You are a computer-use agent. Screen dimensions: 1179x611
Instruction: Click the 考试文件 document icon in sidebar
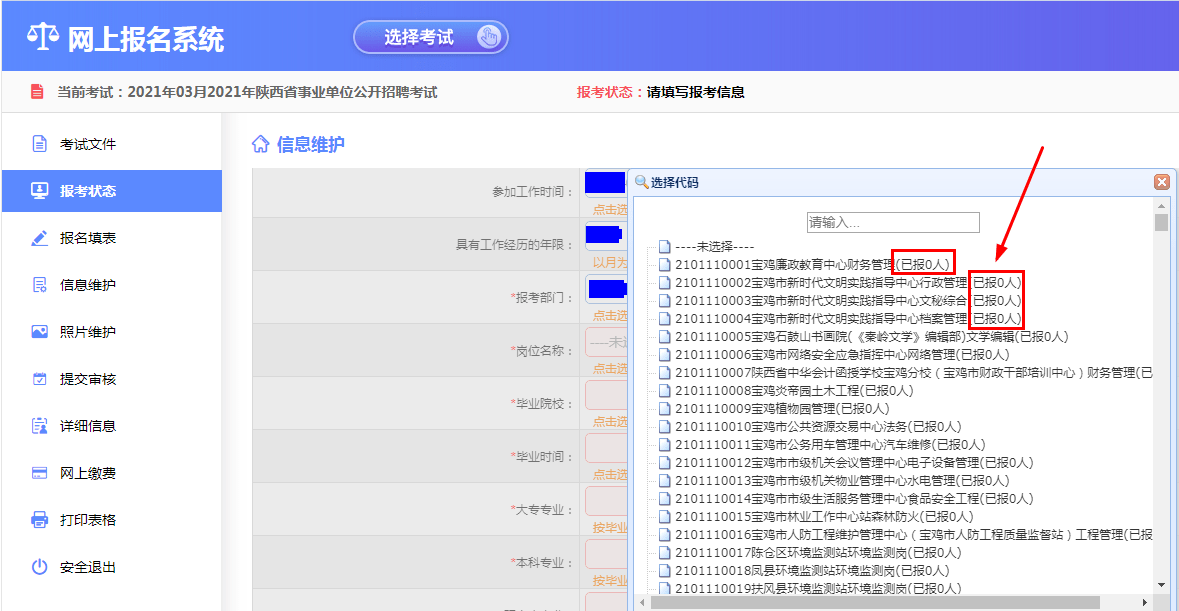[x=39, y=144]
